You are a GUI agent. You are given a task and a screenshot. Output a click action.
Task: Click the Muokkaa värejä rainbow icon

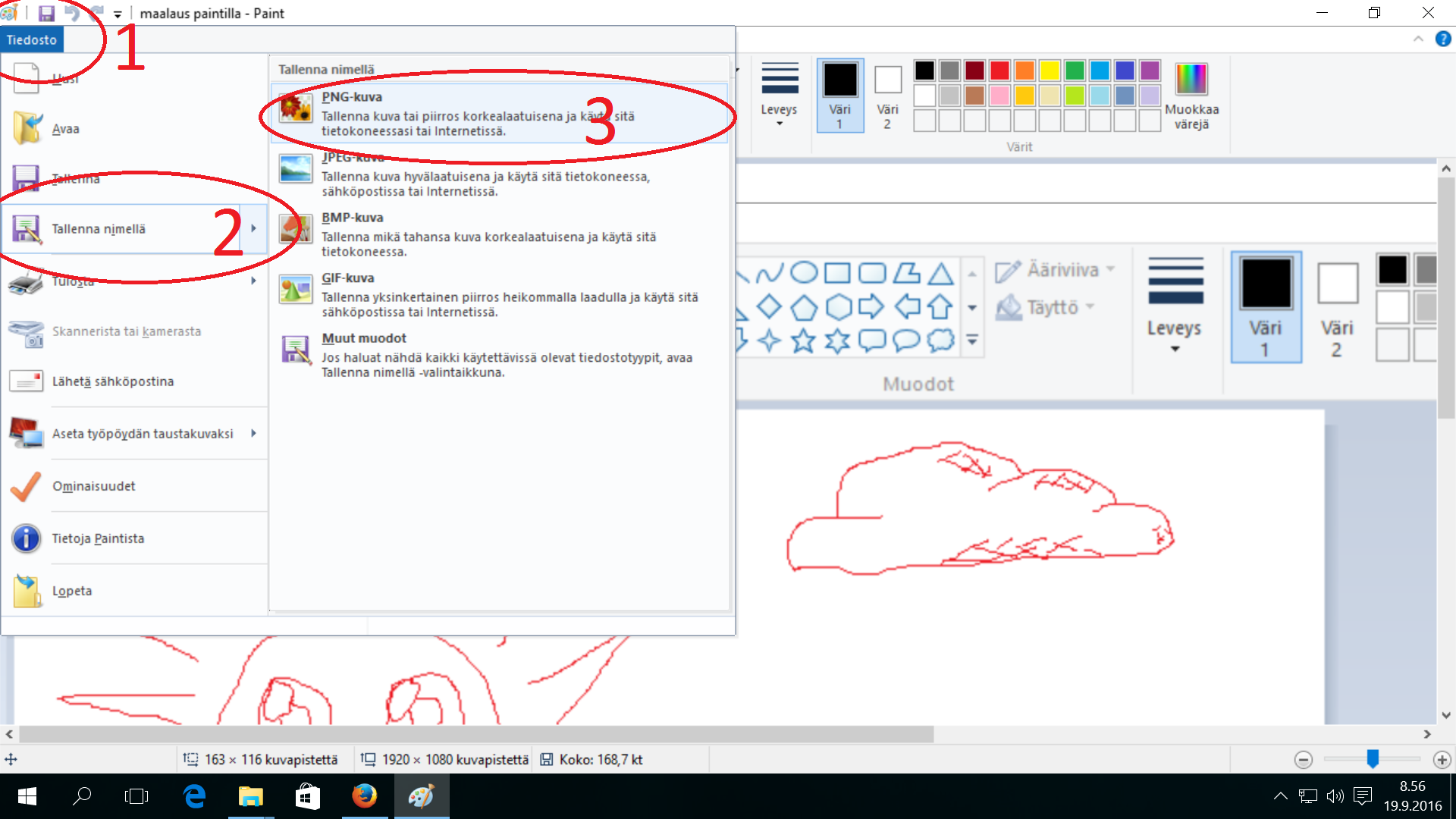coord(1191,79)
